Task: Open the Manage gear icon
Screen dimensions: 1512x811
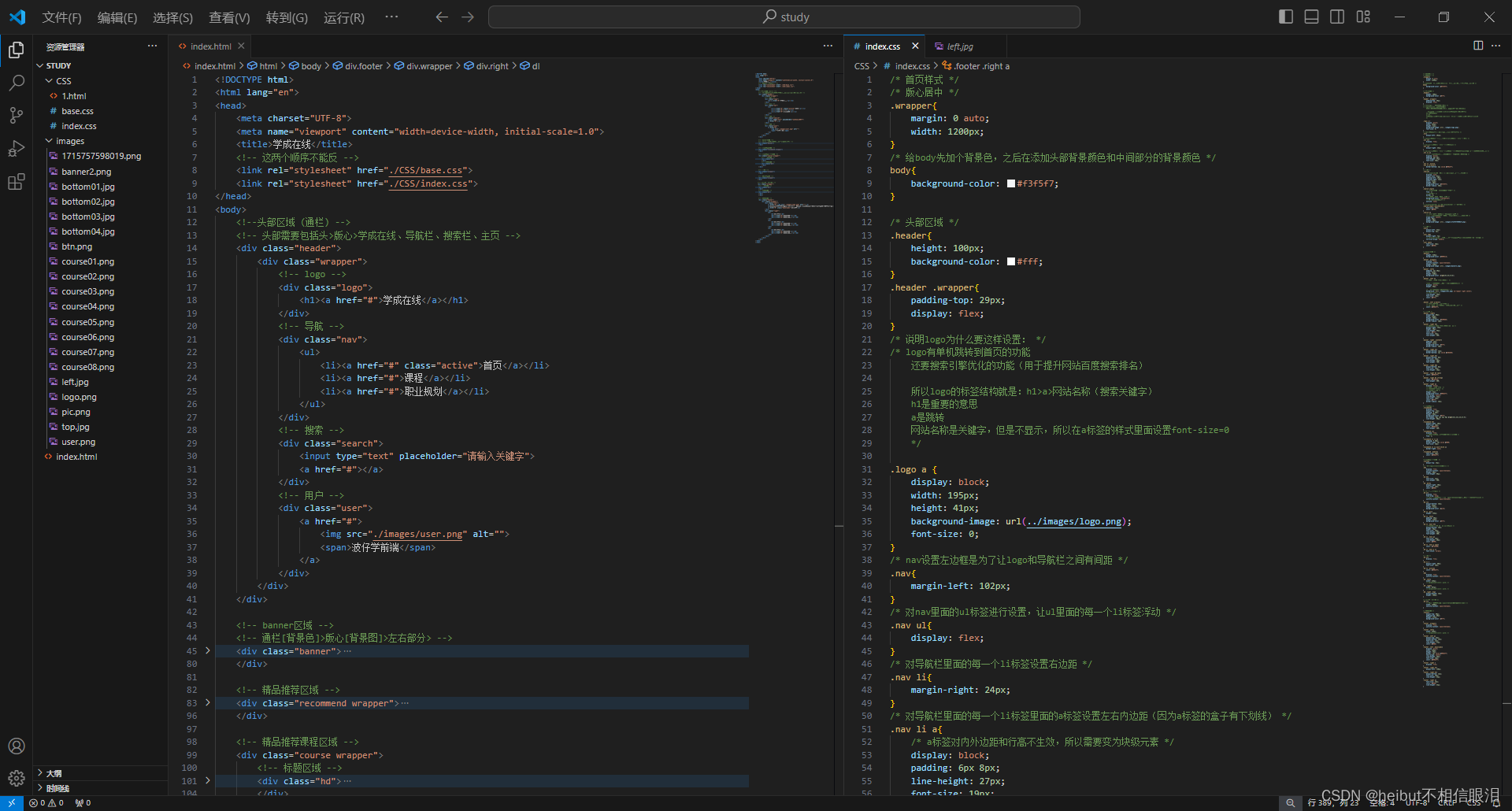Action: click(x=16, y=779)
